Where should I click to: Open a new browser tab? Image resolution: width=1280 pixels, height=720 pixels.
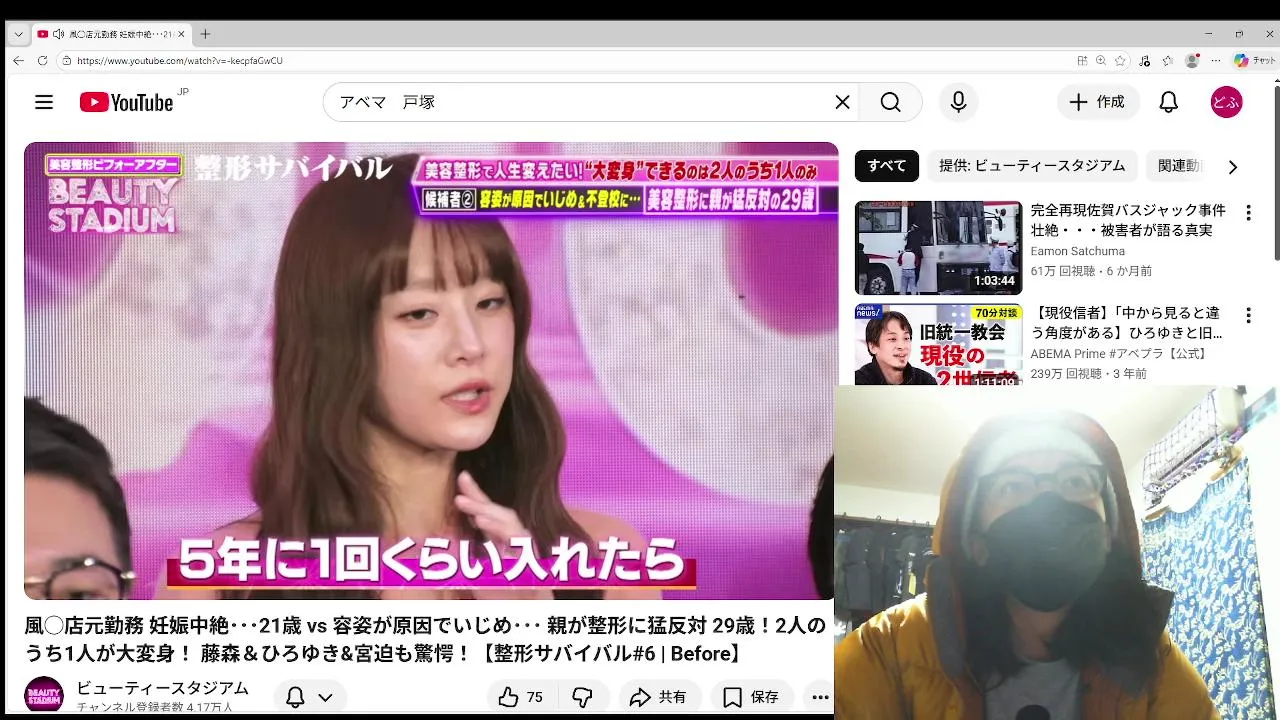205,34
